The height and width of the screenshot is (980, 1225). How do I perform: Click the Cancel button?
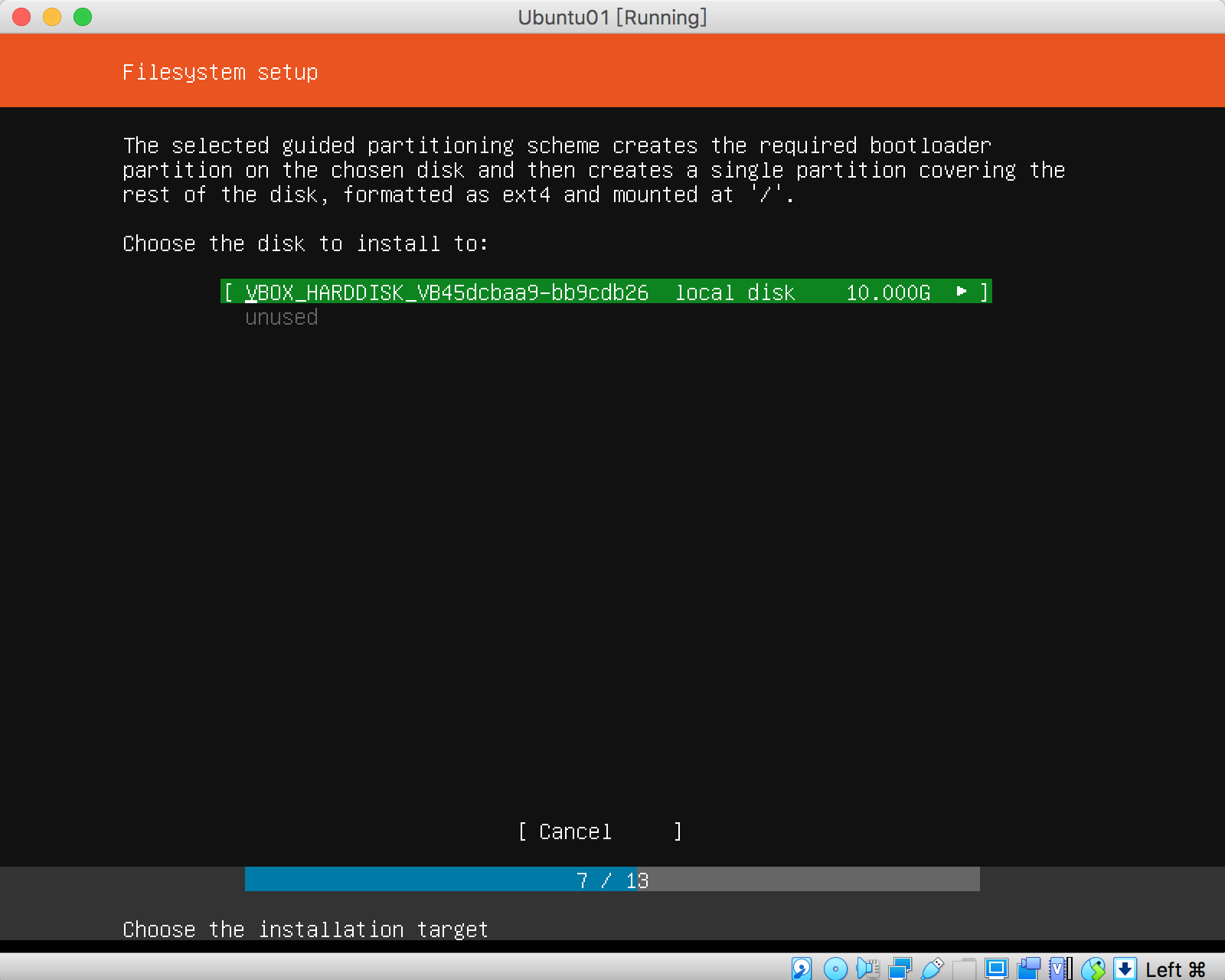pyautogui.click(x=600, y=831)
